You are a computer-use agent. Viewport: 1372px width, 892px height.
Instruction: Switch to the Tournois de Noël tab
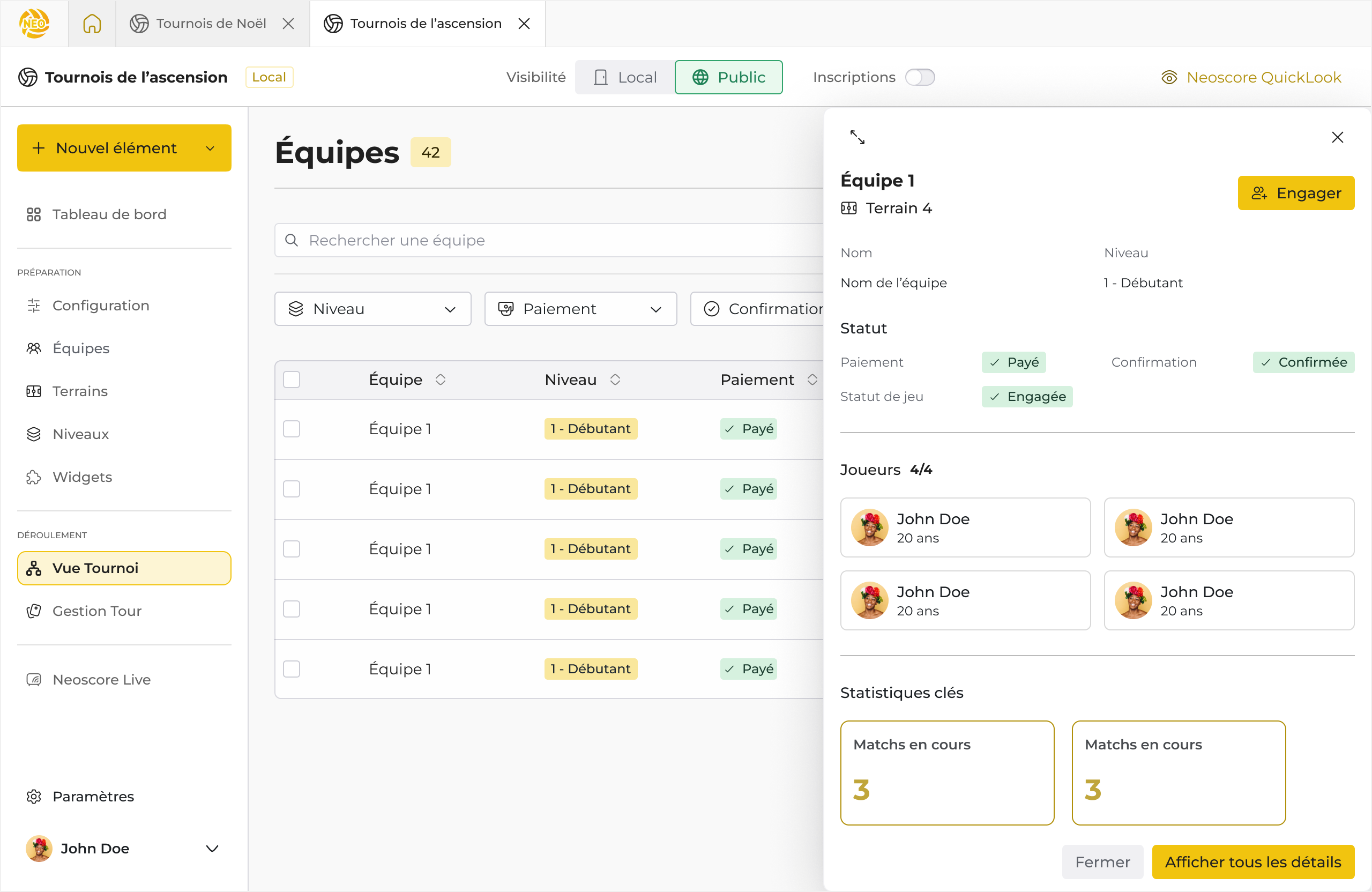[x=211, y=24]
